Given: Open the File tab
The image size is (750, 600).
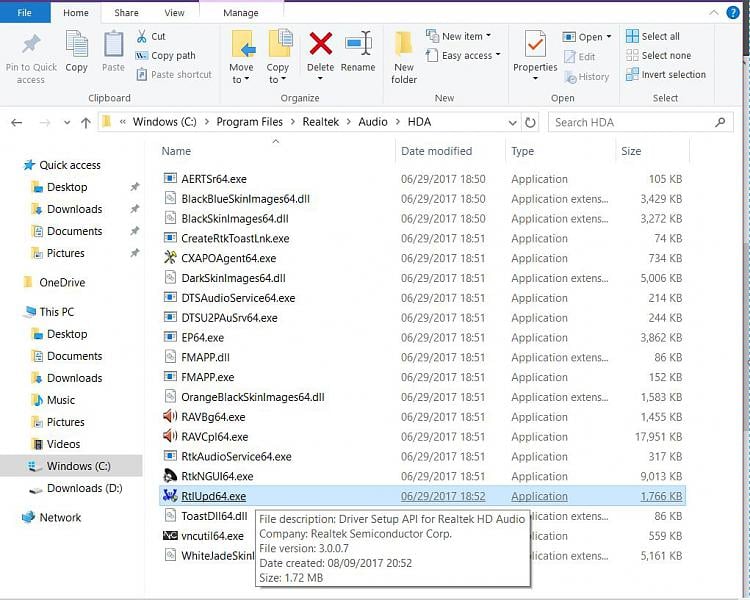Looking at the screenshot, I should click(24, 12).
